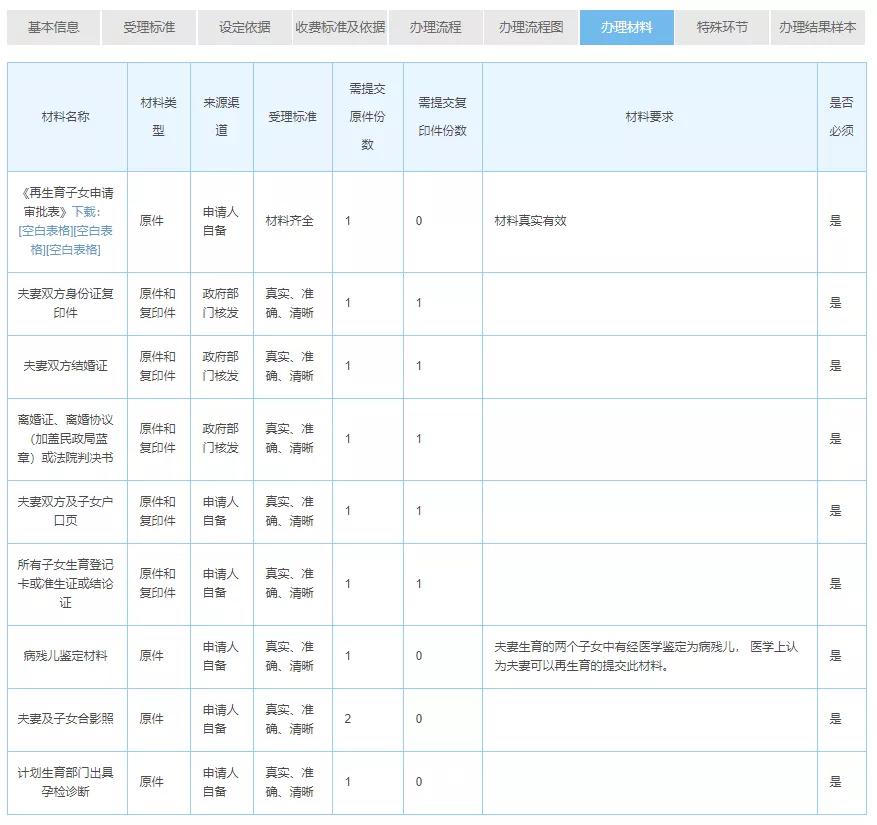The image size is (877, 825).
Task: Select the 材料要求 column header
Action: (649, 116)
